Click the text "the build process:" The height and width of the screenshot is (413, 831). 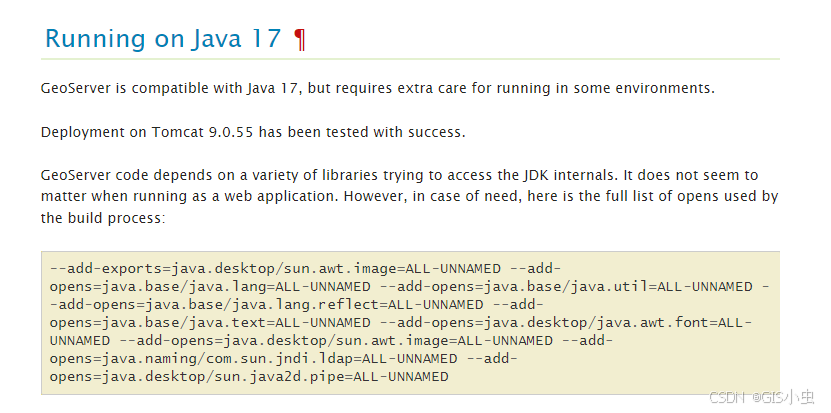[103, 218]
